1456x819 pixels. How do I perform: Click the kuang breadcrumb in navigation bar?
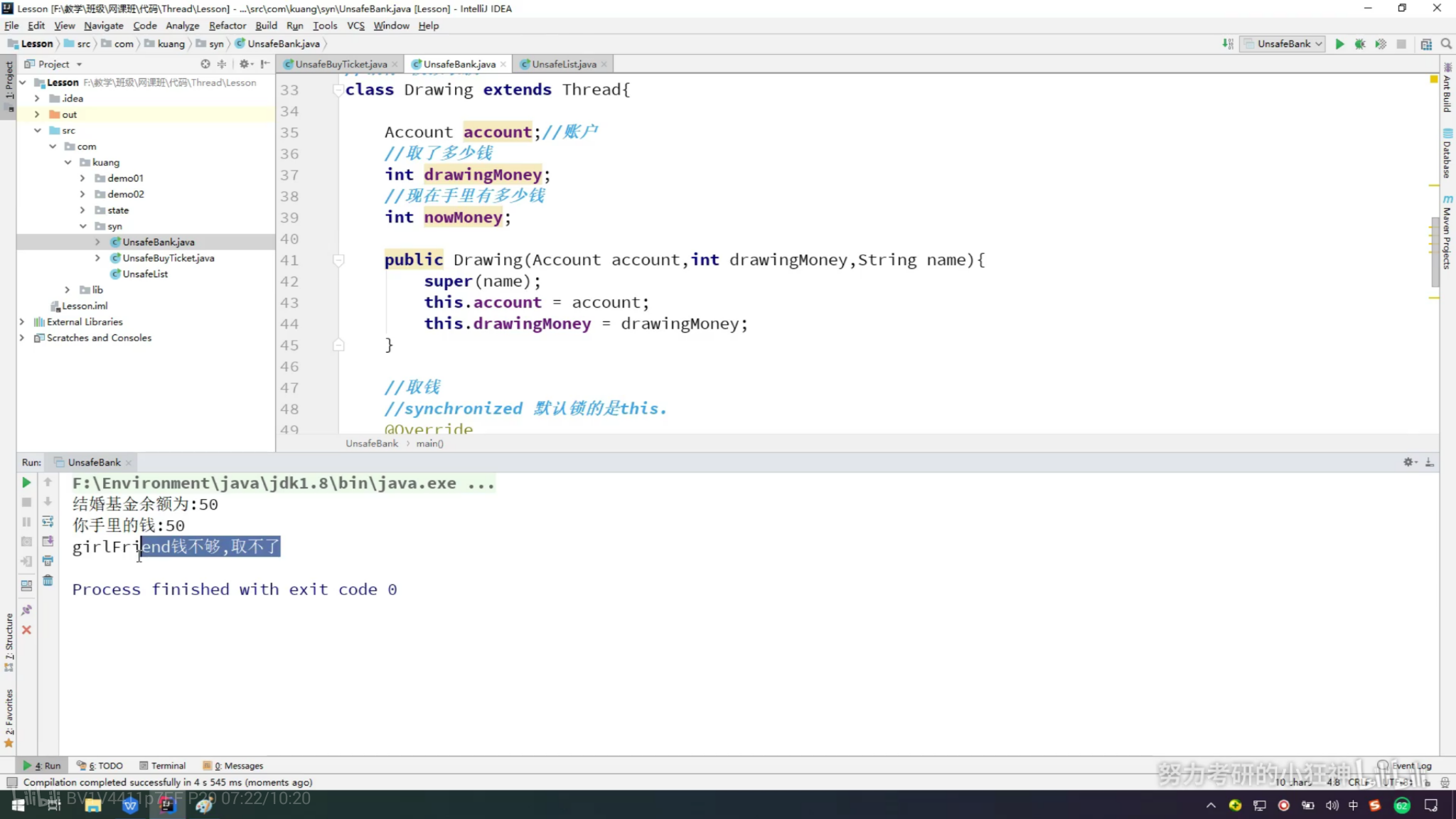[x=165, y=44]
